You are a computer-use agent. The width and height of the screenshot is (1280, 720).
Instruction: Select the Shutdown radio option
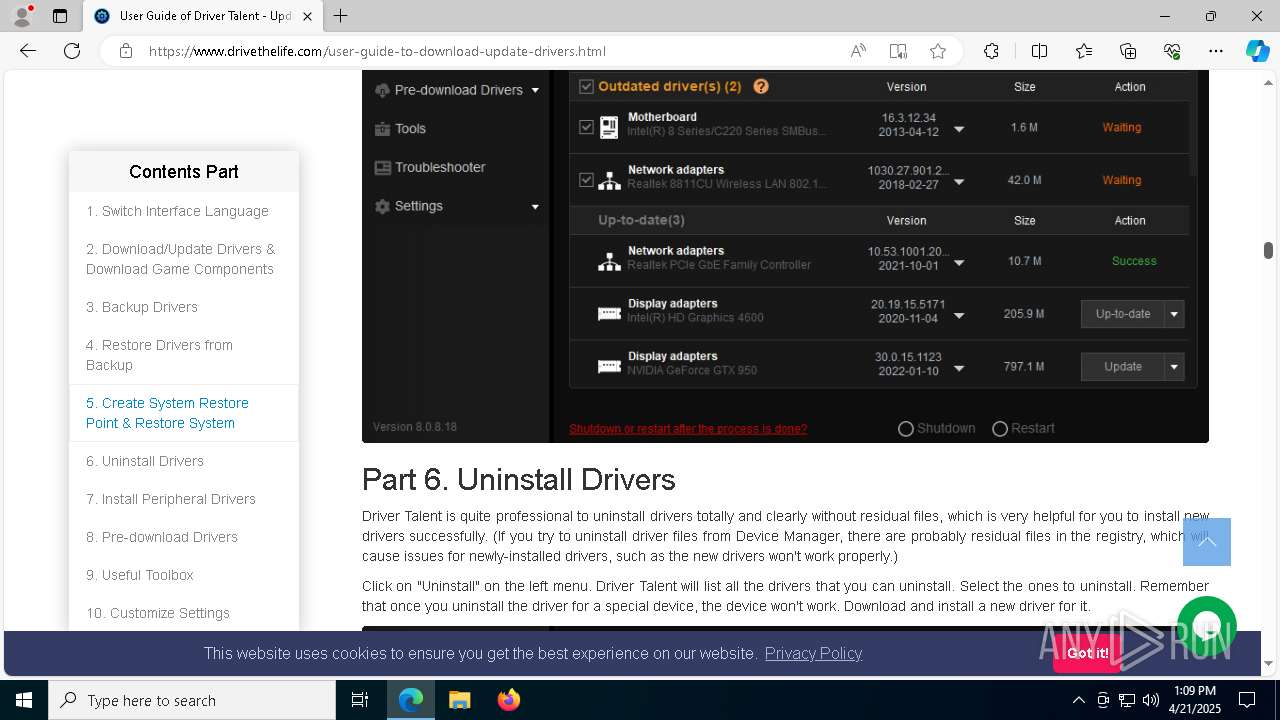pyautogui.click(x=906, y=428)
